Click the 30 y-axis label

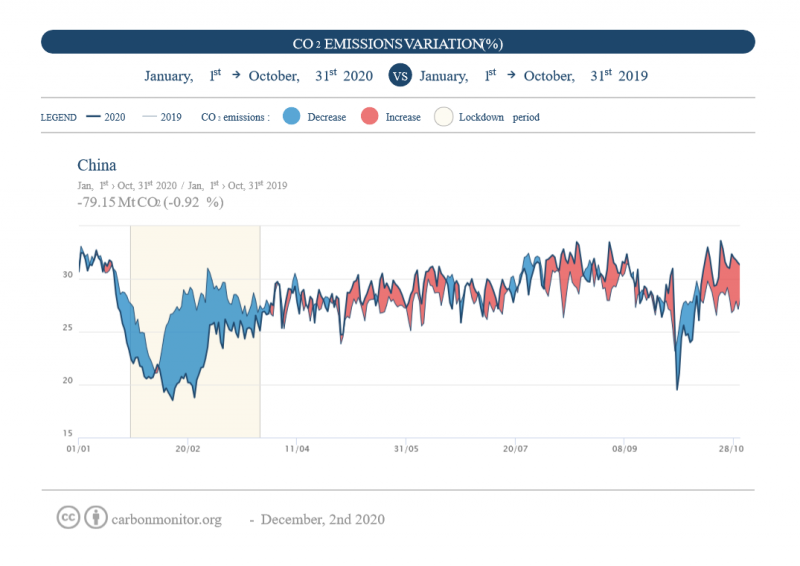point(68,275)
